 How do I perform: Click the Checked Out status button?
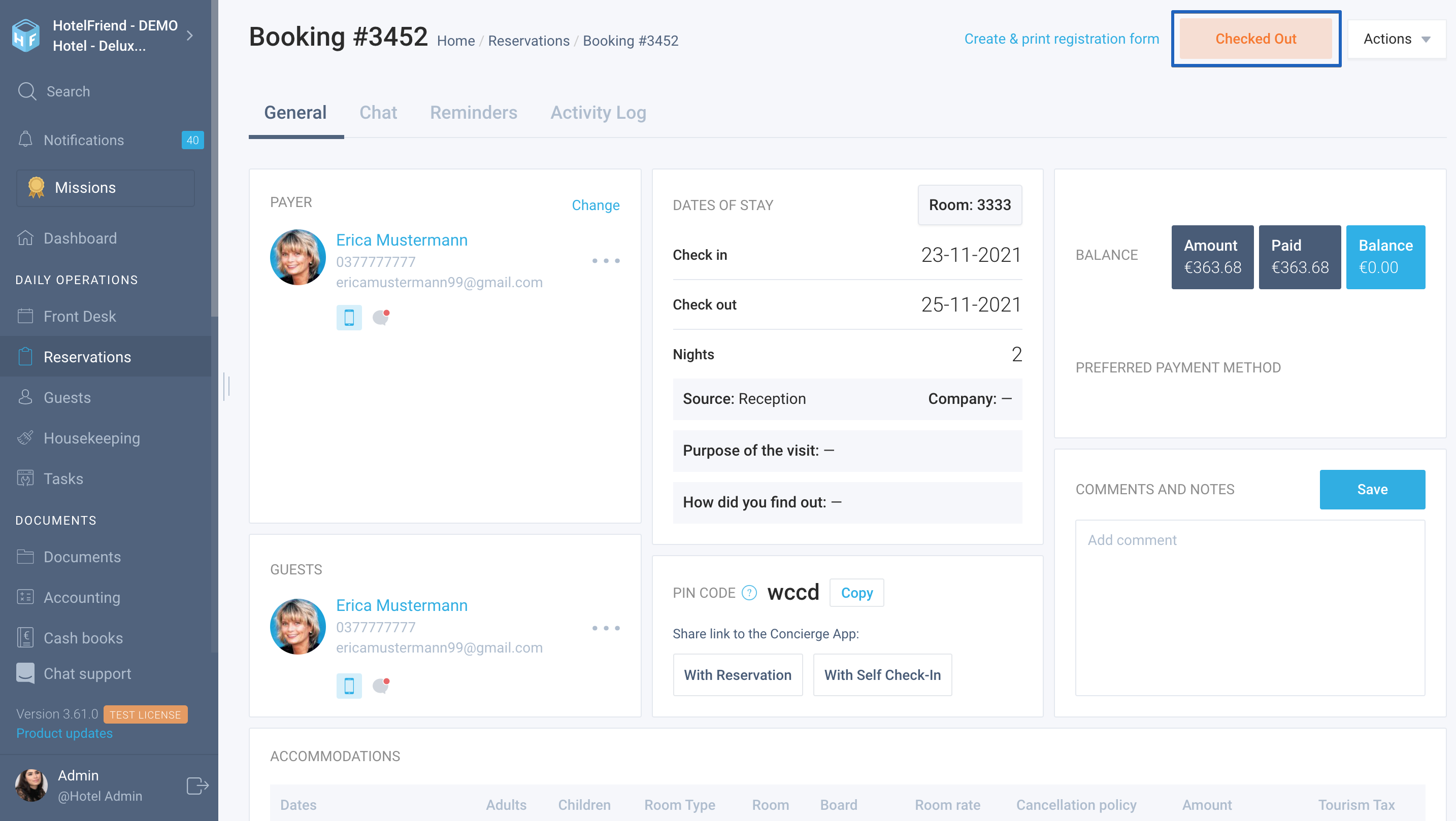(1256, 39)
